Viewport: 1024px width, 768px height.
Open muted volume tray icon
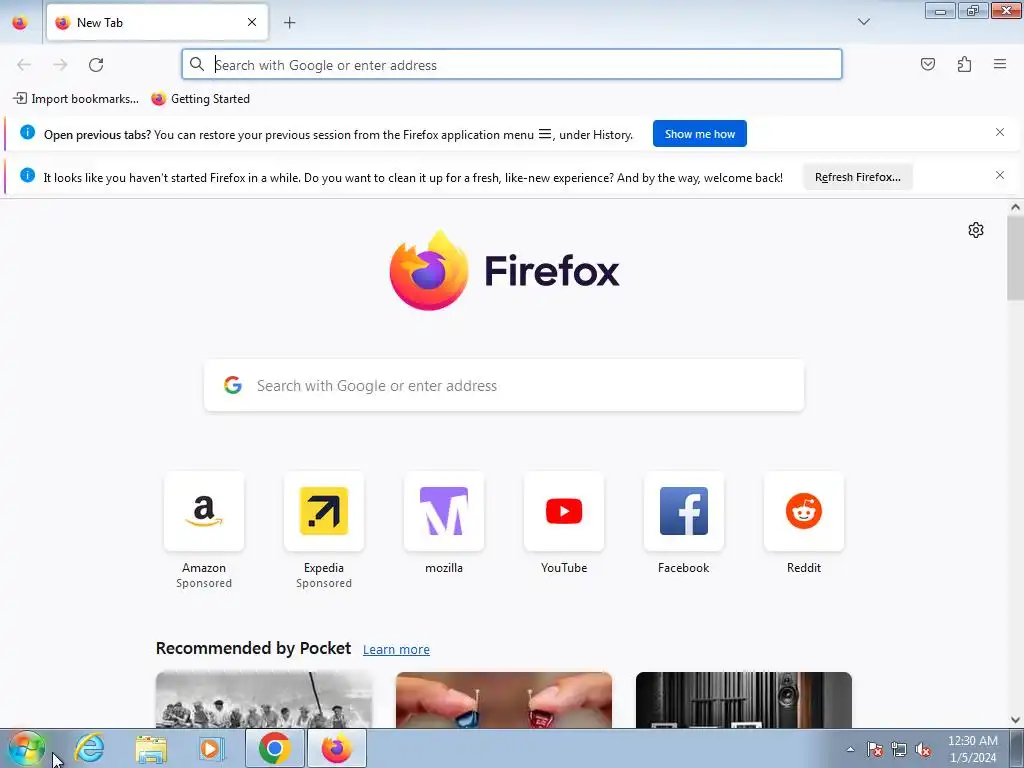(923, 749)
